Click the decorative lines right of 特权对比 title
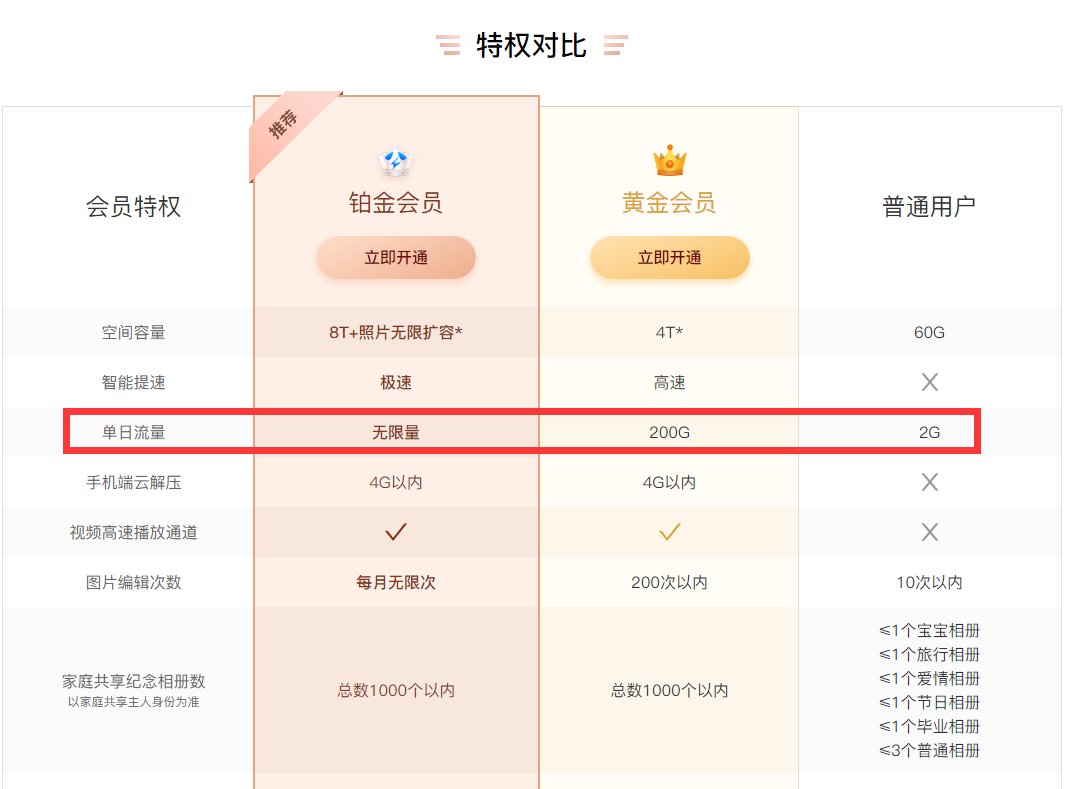Viewport: 1080px width, 789px height. (x=617, y=44)
